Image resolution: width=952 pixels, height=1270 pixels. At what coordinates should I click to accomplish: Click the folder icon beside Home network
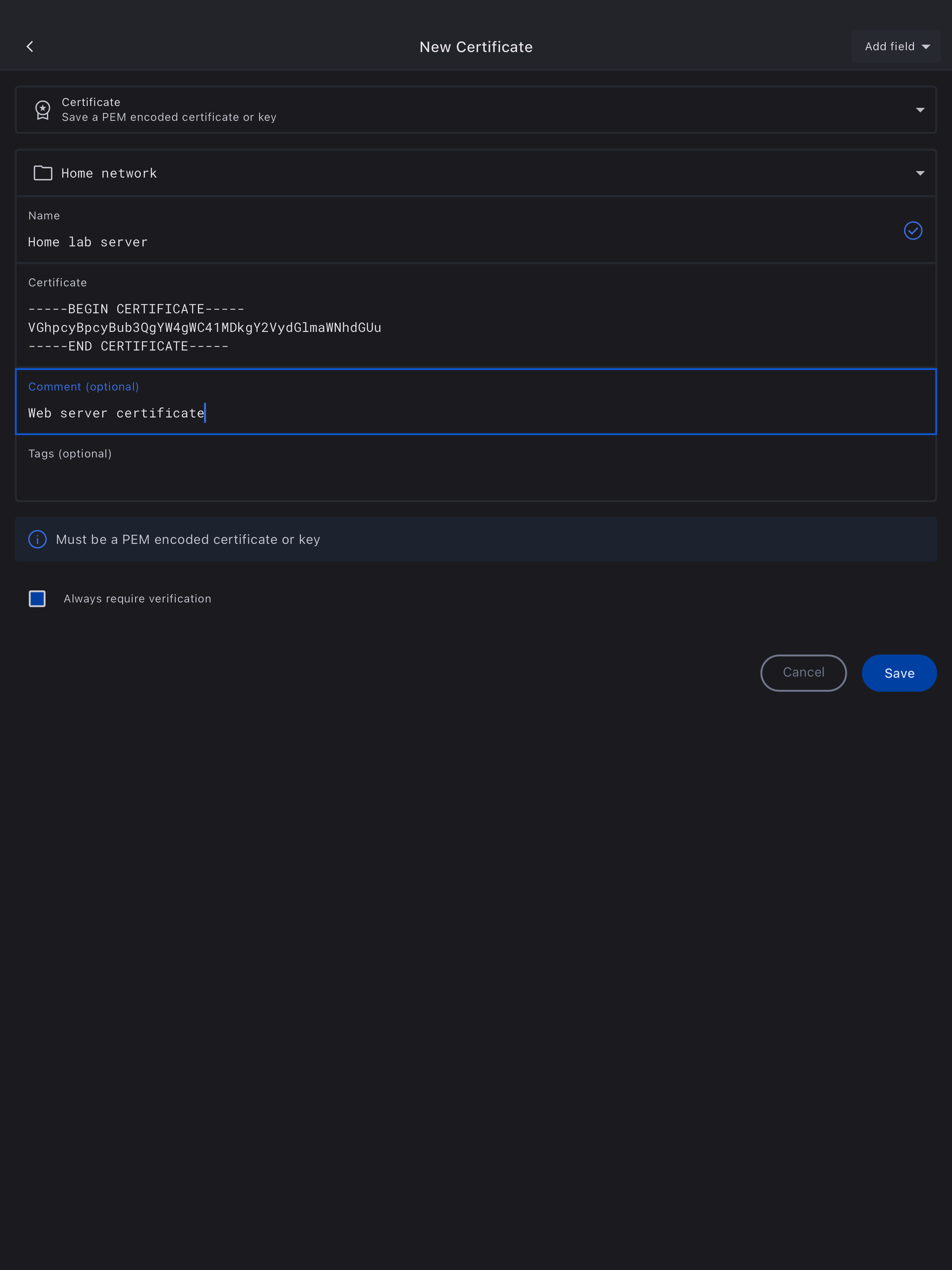(43, 173)
